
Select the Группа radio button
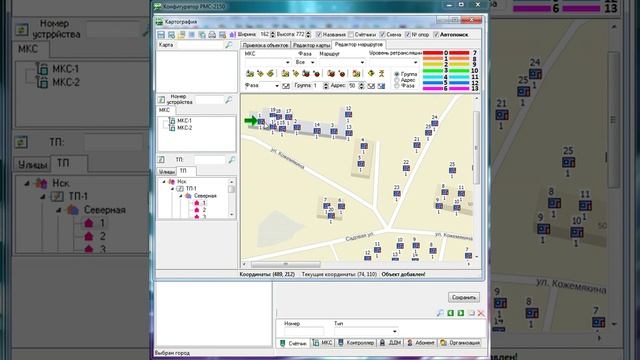pos(396,74)
